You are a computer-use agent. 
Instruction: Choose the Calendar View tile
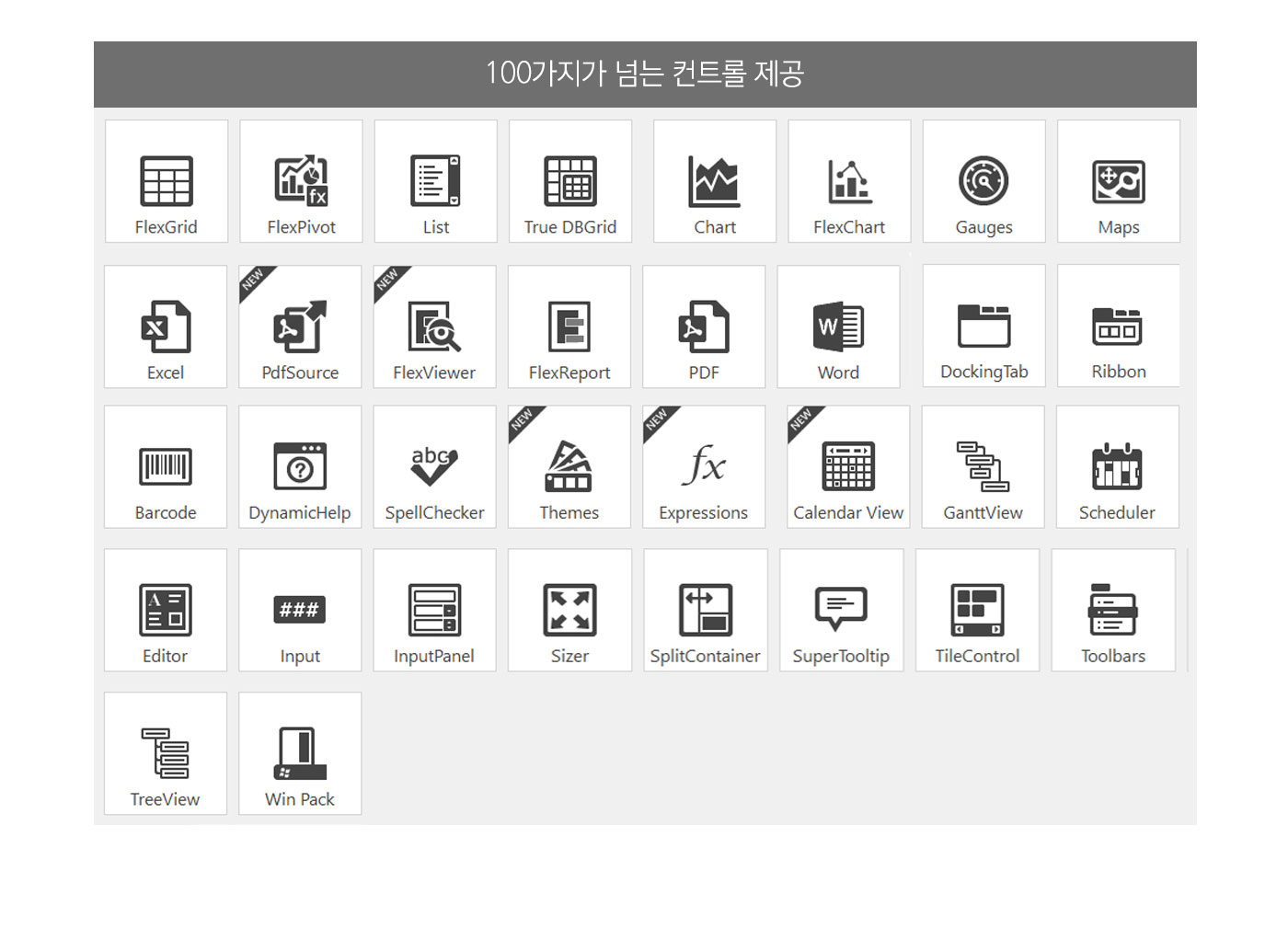click(x=848, y=466)
